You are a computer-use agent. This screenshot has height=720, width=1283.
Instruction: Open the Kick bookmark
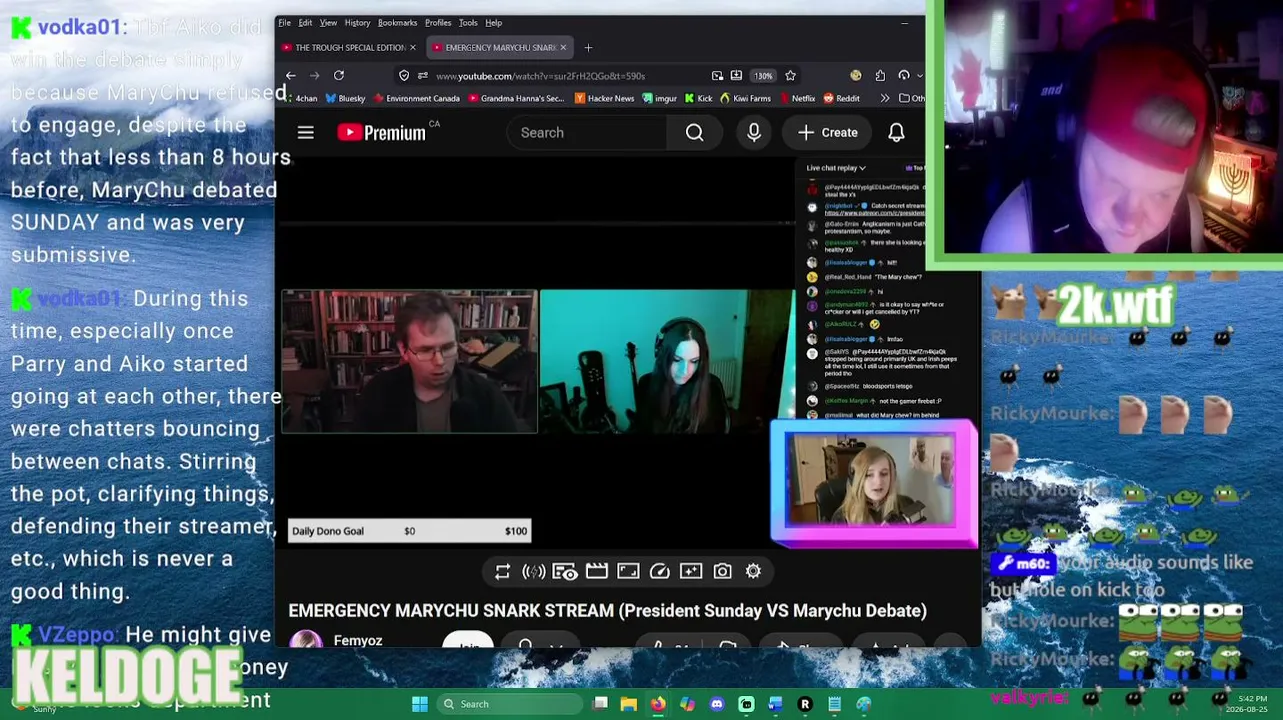point(698,98)
